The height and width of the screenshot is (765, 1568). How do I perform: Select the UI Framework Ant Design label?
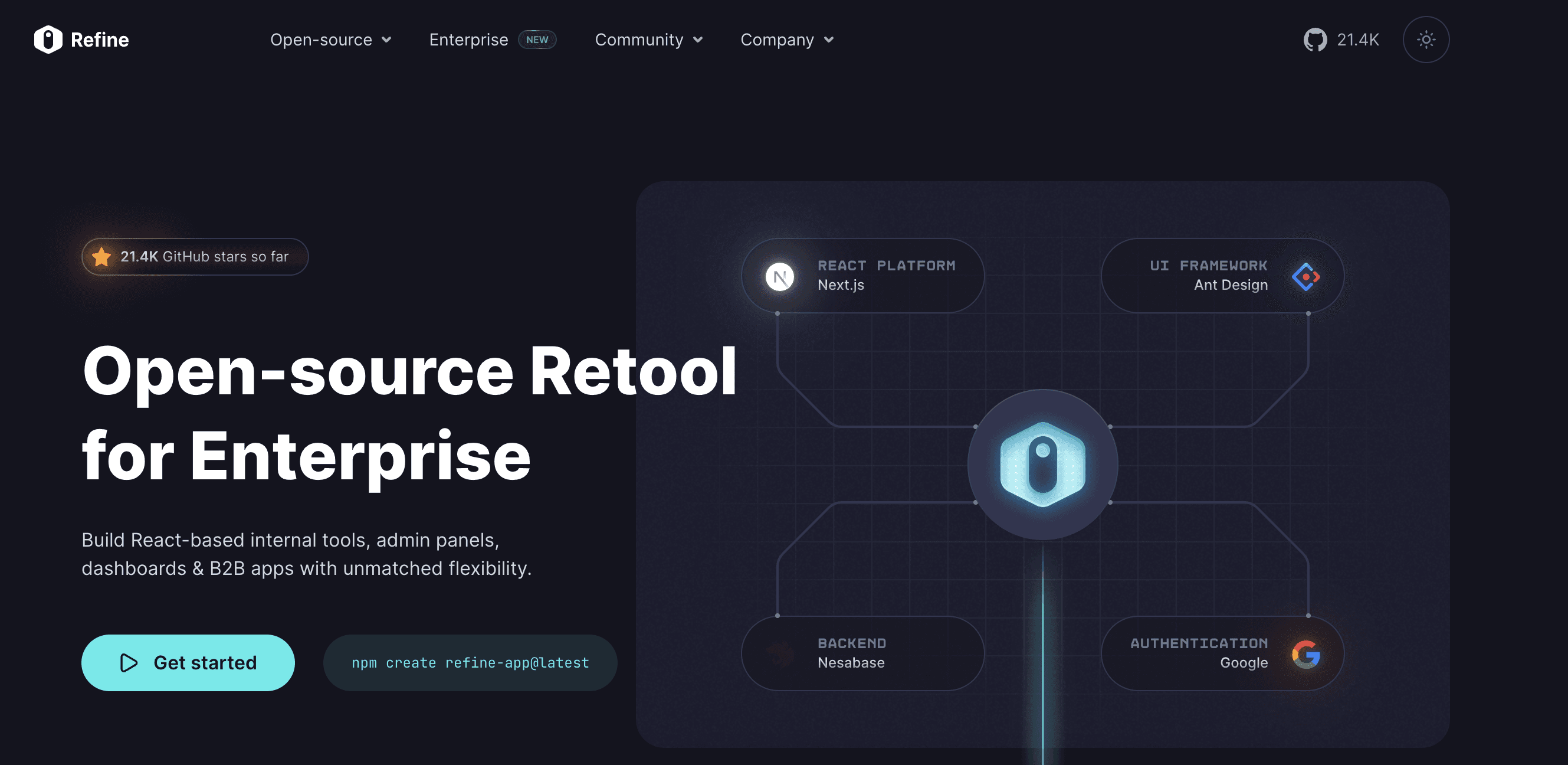point(1208,275)
